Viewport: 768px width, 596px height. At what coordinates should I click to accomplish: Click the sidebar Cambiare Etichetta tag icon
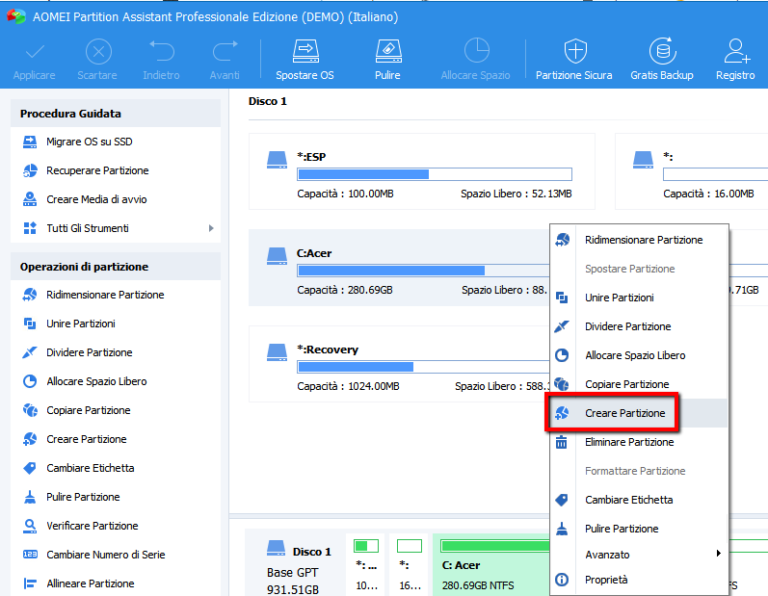click(x=30, y=468)
